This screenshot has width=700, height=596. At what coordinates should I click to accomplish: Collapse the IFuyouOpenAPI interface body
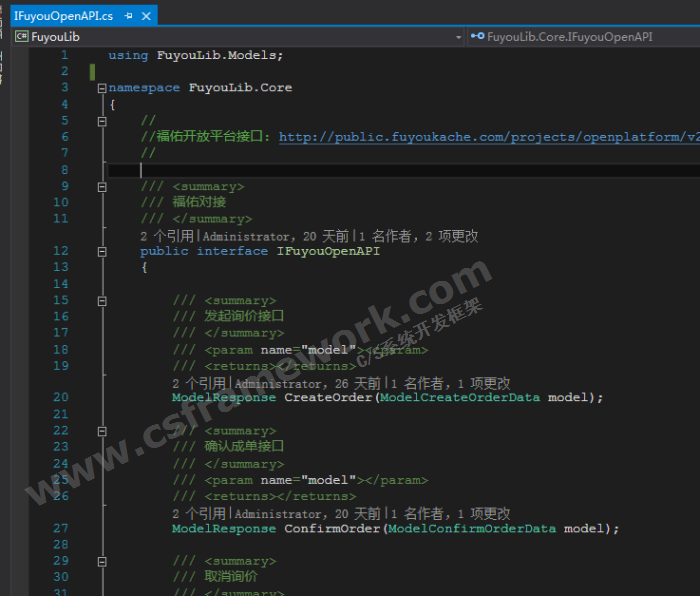click(x=101, y=252)
